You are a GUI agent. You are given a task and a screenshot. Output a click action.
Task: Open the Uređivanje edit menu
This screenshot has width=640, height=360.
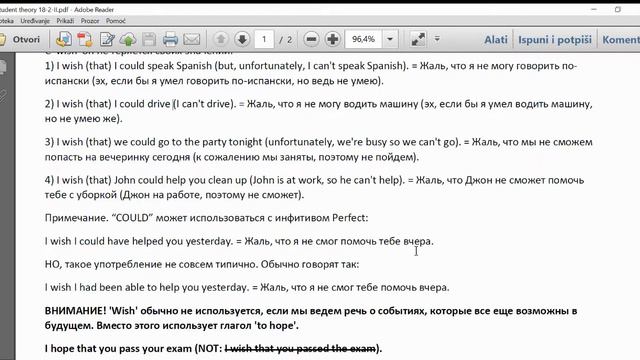coord(35,21)
